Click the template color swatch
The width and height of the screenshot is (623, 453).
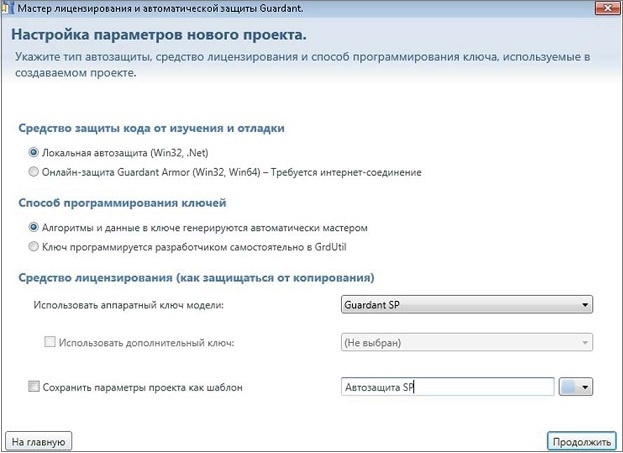(569, 387)
